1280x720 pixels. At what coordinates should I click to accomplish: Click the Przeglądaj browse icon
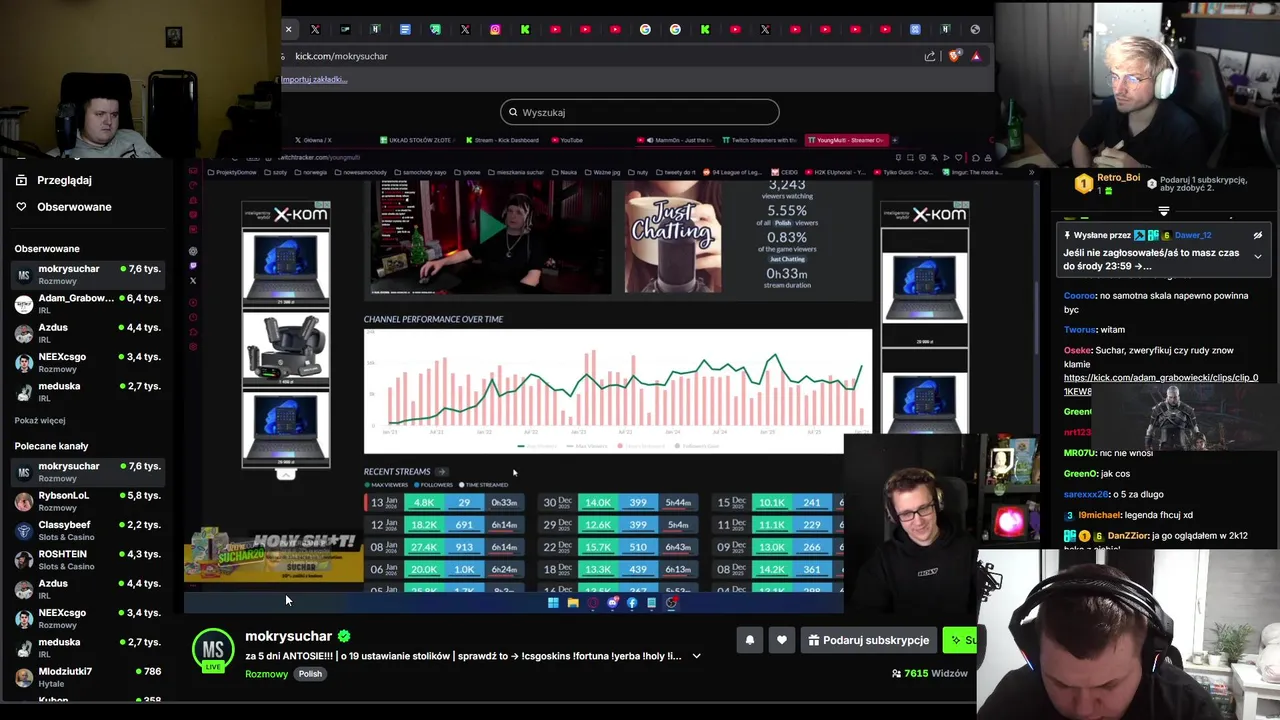pos(21,180)
